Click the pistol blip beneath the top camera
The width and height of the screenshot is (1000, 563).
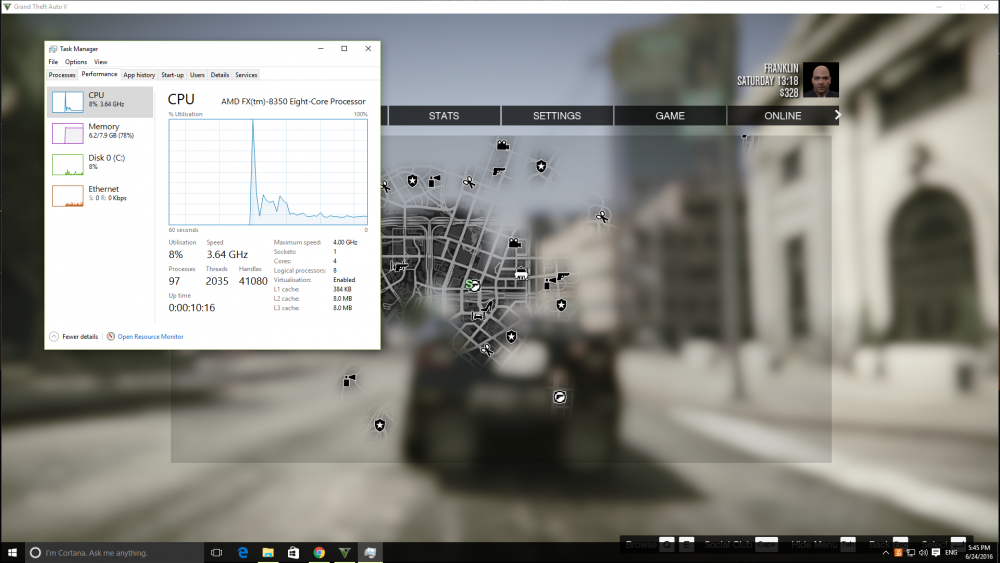499,171
